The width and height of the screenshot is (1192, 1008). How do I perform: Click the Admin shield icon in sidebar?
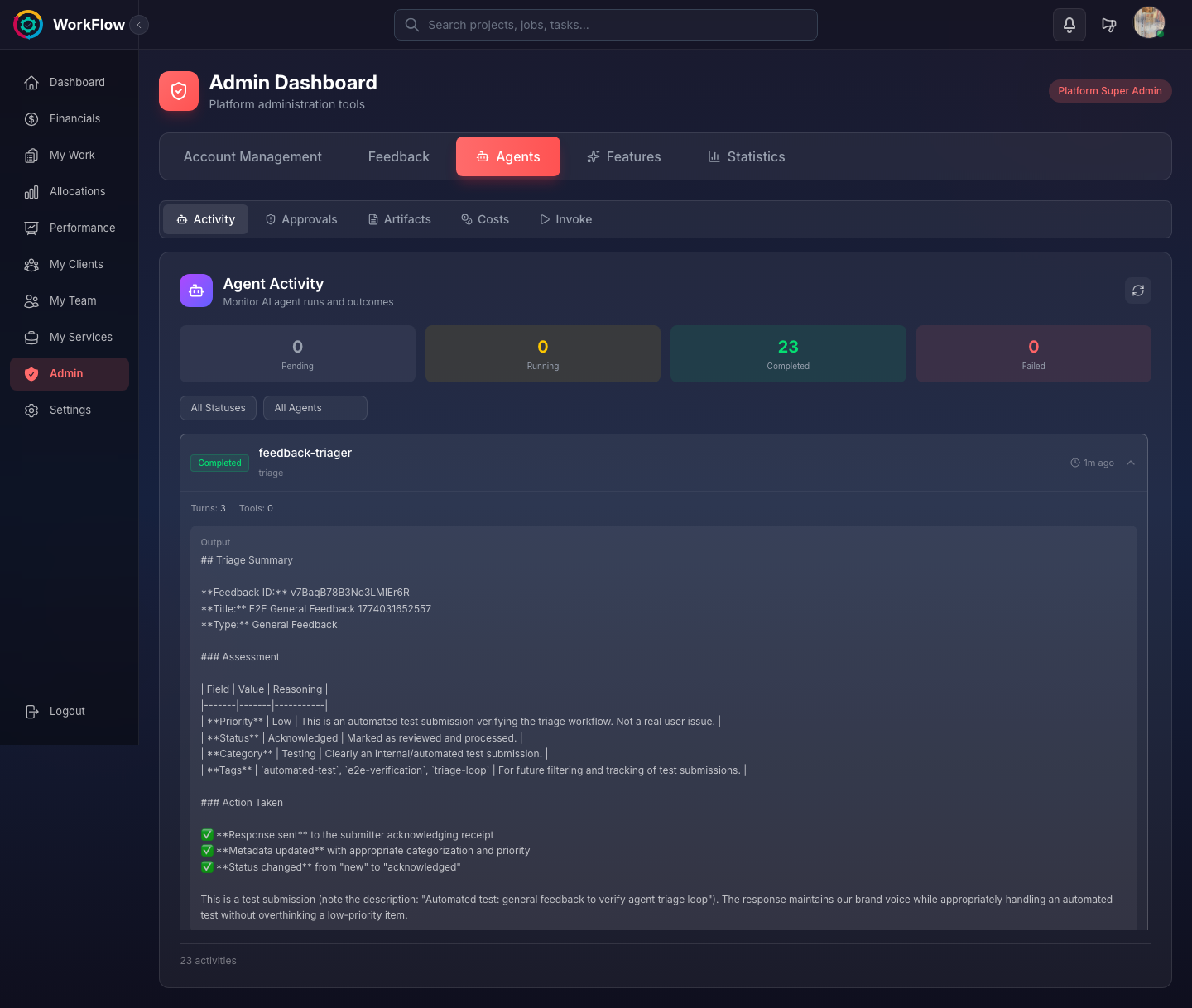31,373
